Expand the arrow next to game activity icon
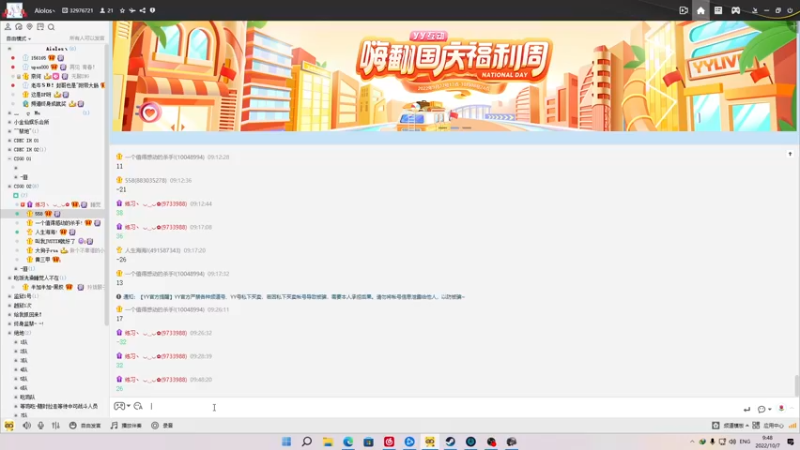This screenshot has width=800, height=450. pos(129,406)
